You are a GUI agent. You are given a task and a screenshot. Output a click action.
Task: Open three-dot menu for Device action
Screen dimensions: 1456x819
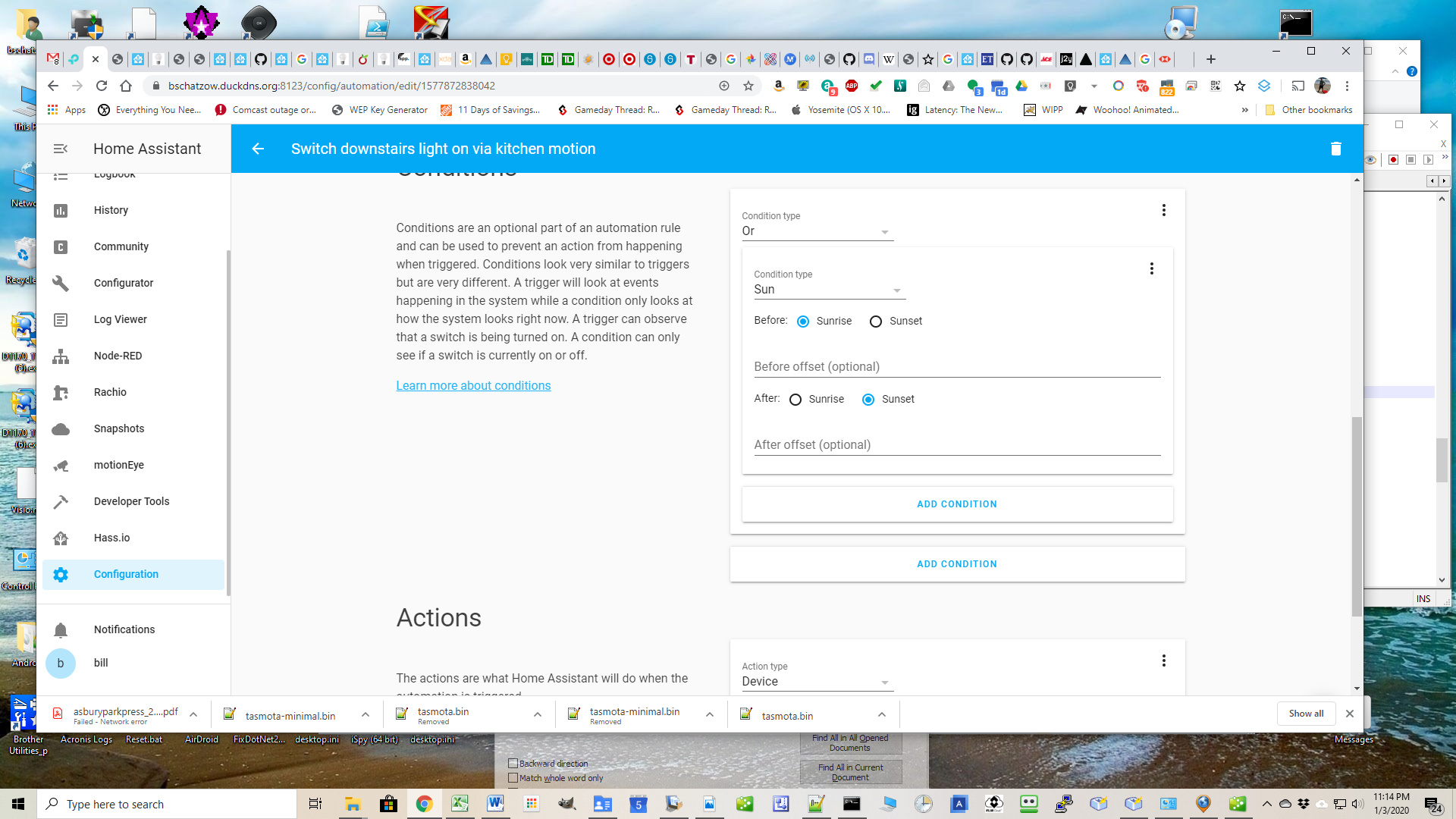click(x=1163, y=661)
